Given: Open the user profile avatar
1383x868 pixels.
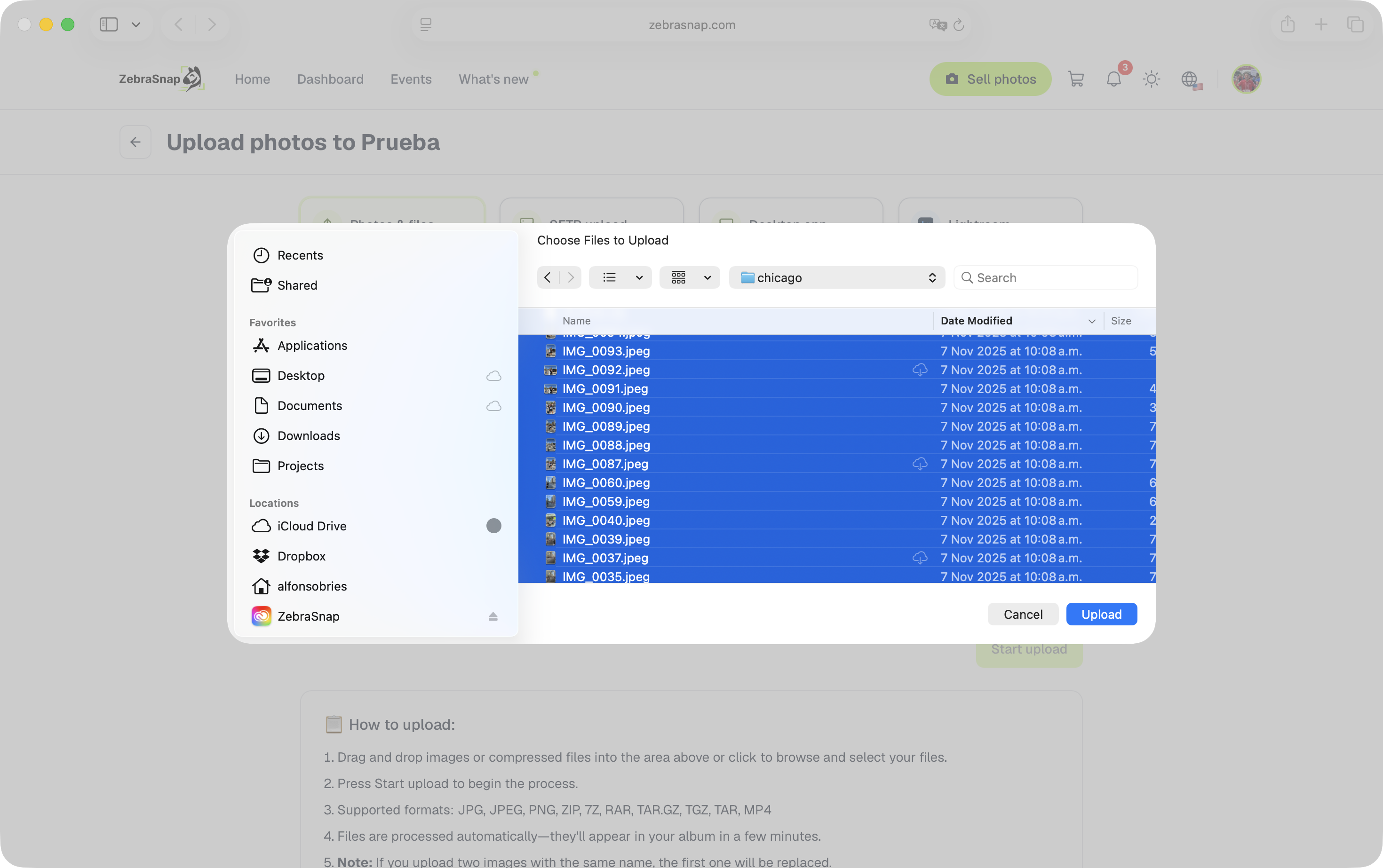Looking at the screenshot, I should tap(1246, 79).
